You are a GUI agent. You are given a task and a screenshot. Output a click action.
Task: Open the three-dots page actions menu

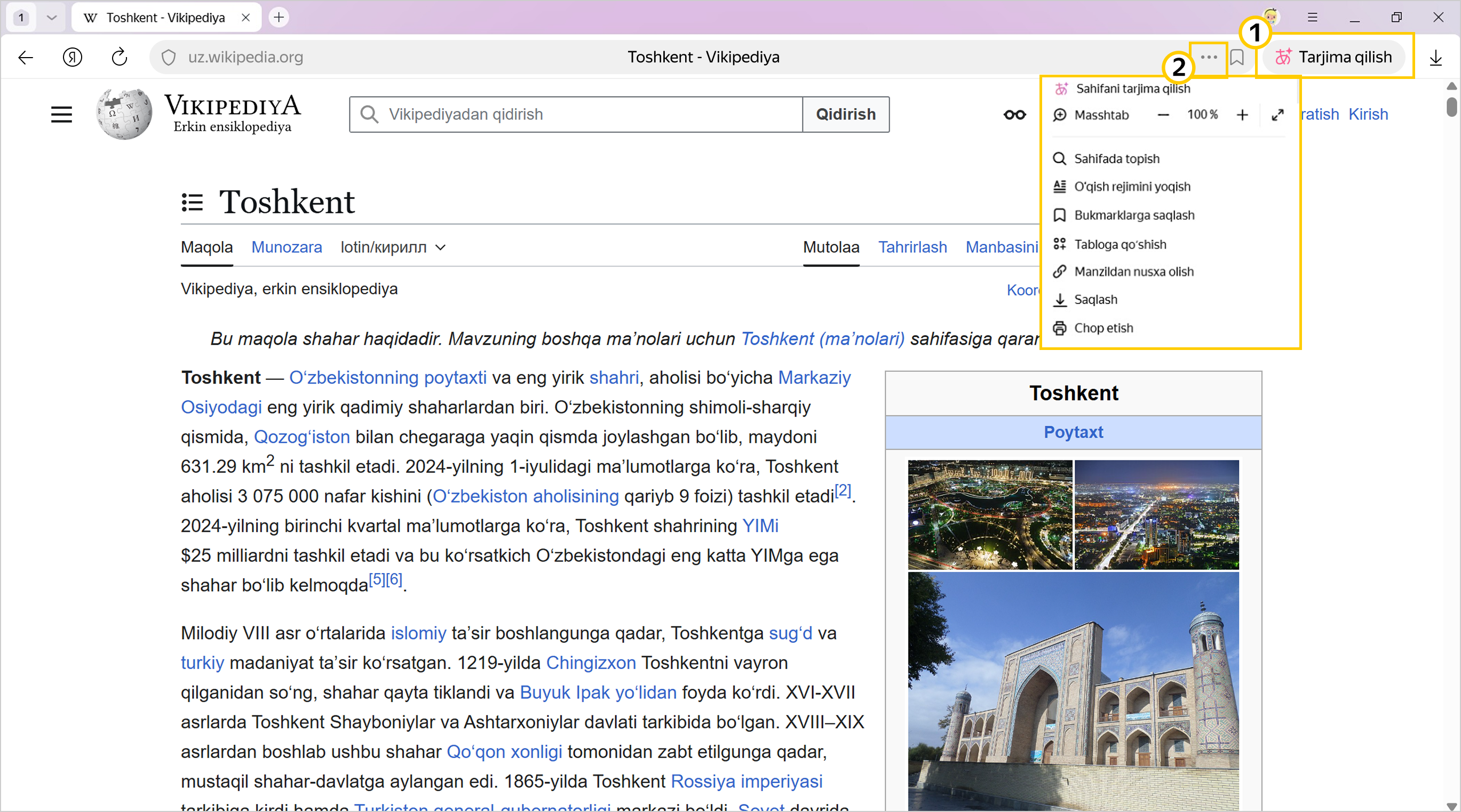pyautogui.click(x=1209, y=57)
